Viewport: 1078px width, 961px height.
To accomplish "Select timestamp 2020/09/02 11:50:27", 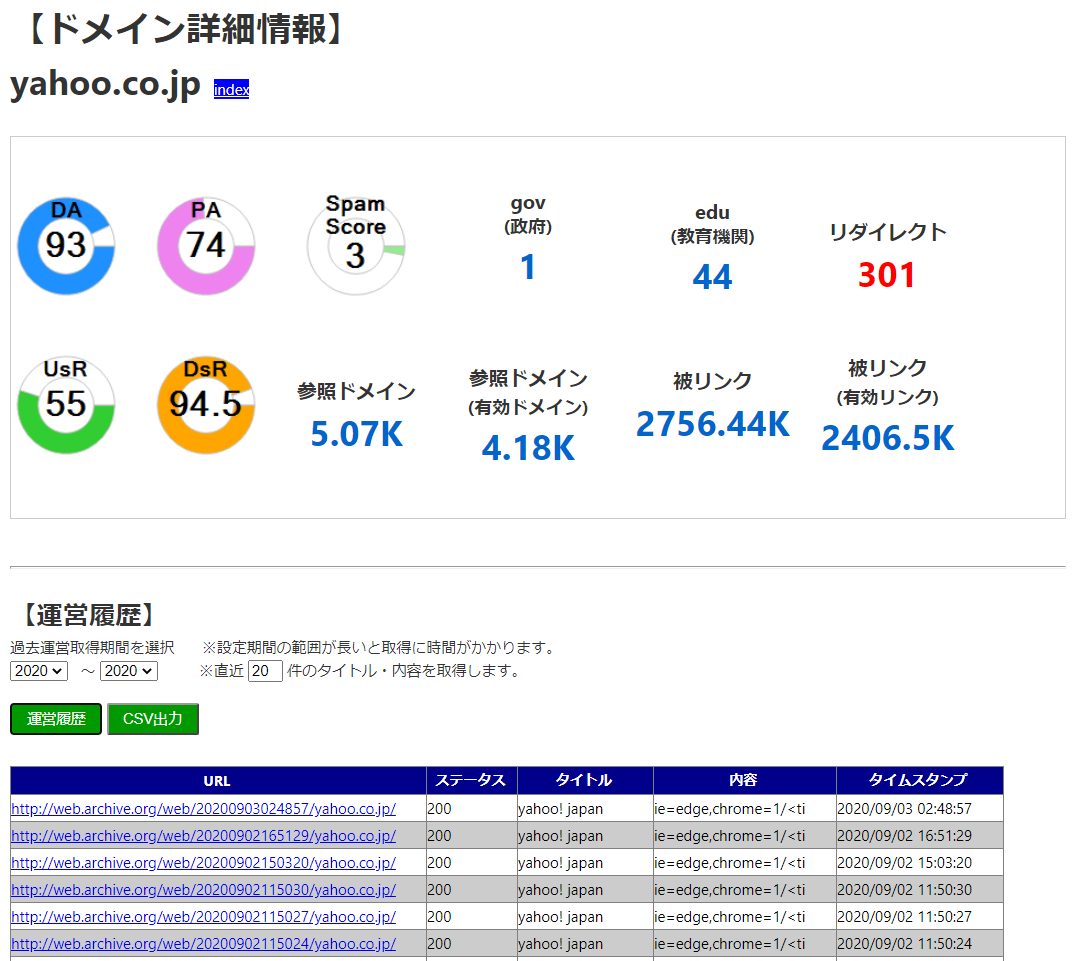I will click(905, 917).
